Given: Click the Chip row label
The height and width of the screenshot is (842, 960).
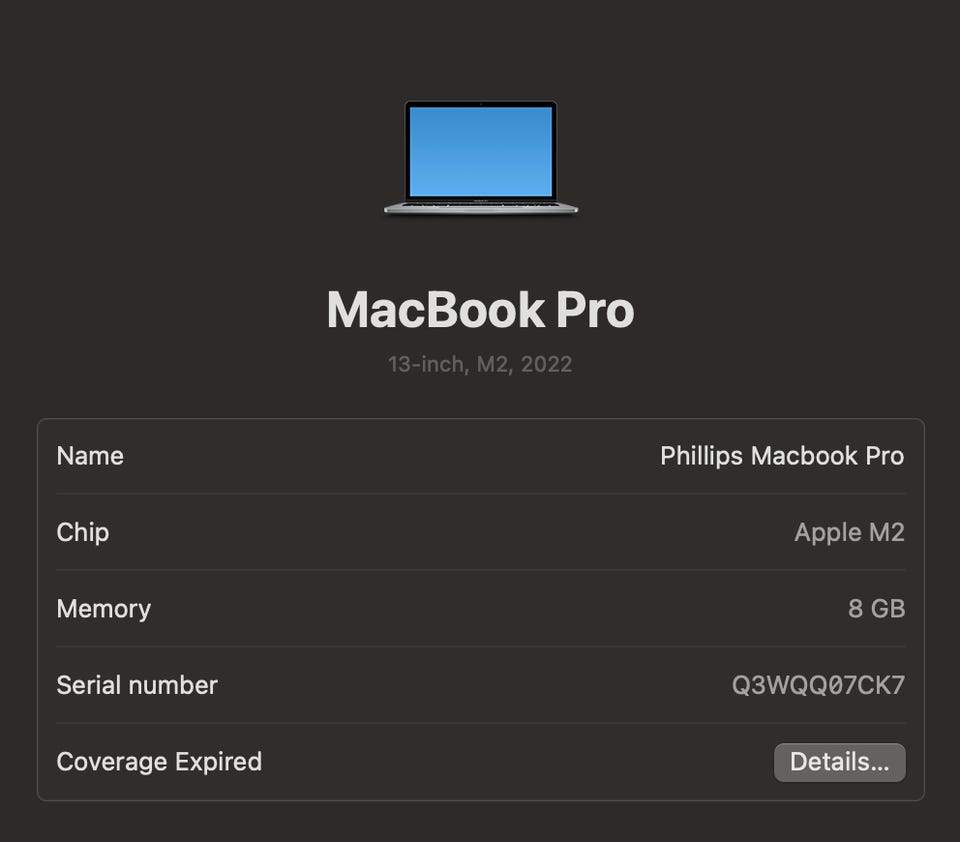Looking at the screenshot, I should 83,533.
